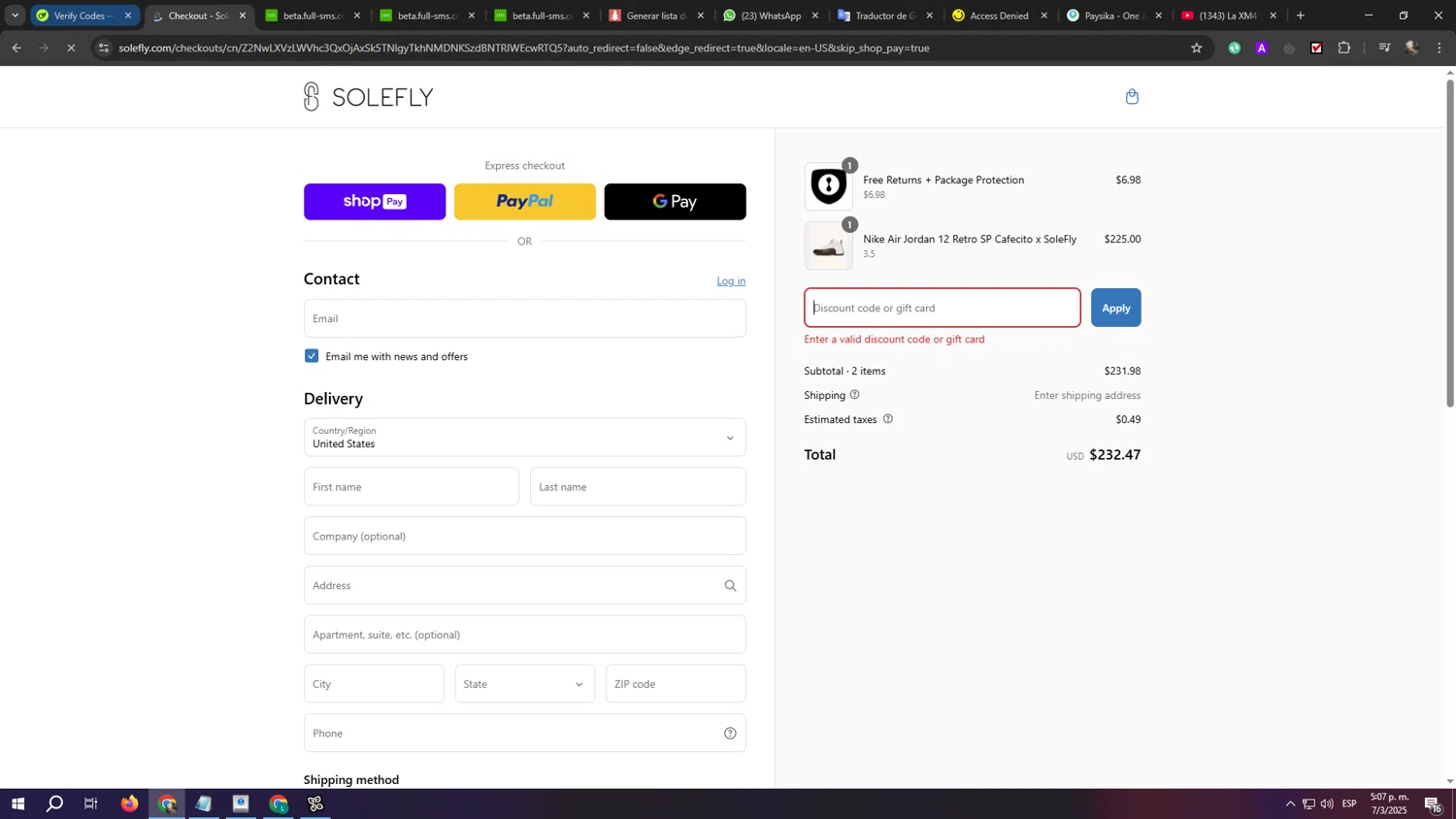Viewport: 1456px width, 819px height.
Task: Pay with Google Pay button
Action: coord(675,202)
